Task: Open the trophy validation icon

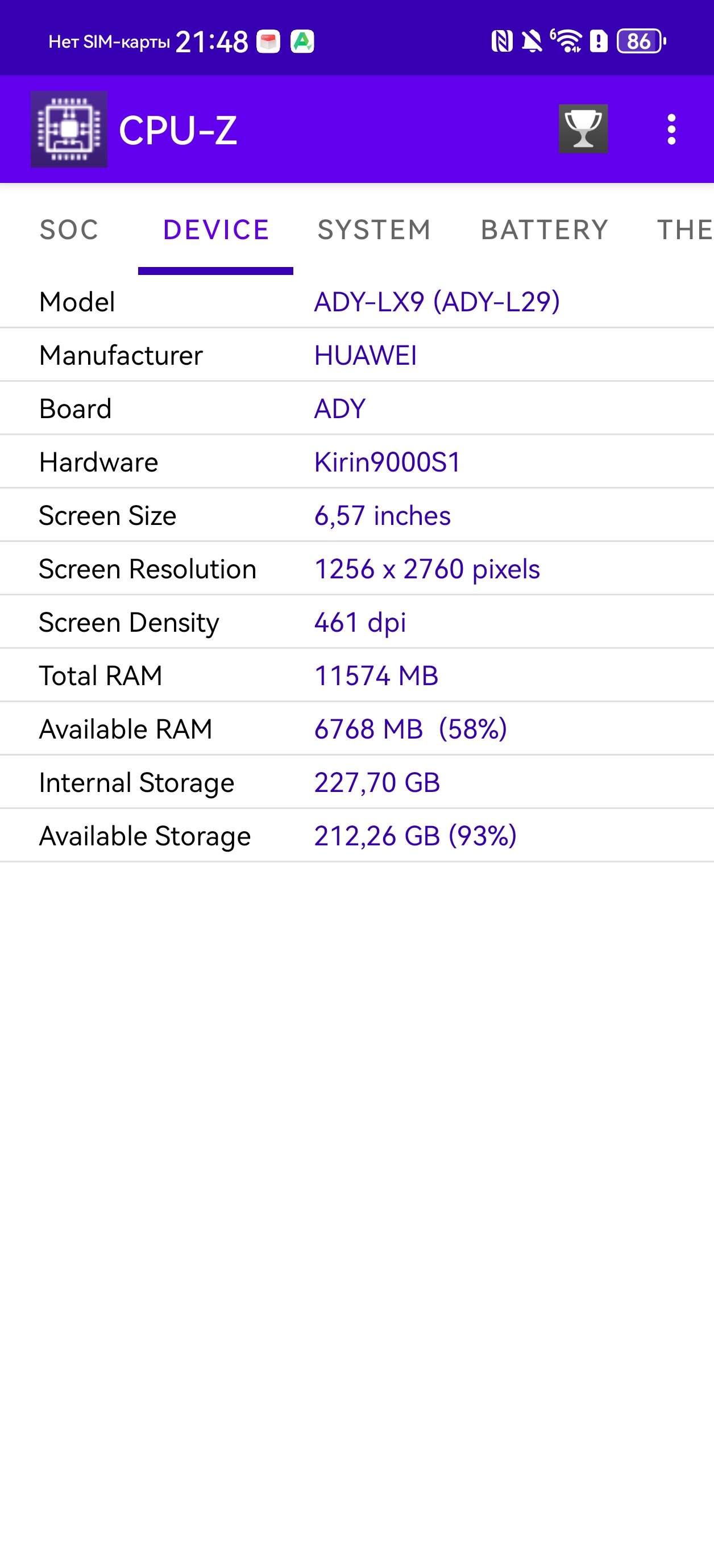Action: click(x=583, y=128)
